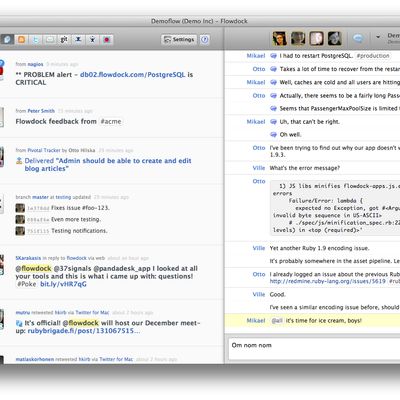The width and height of the screenshot is (400, 400).
Task: Click chat bubble beside 'Actually, there seems'
Action: (x=273, y=96)
